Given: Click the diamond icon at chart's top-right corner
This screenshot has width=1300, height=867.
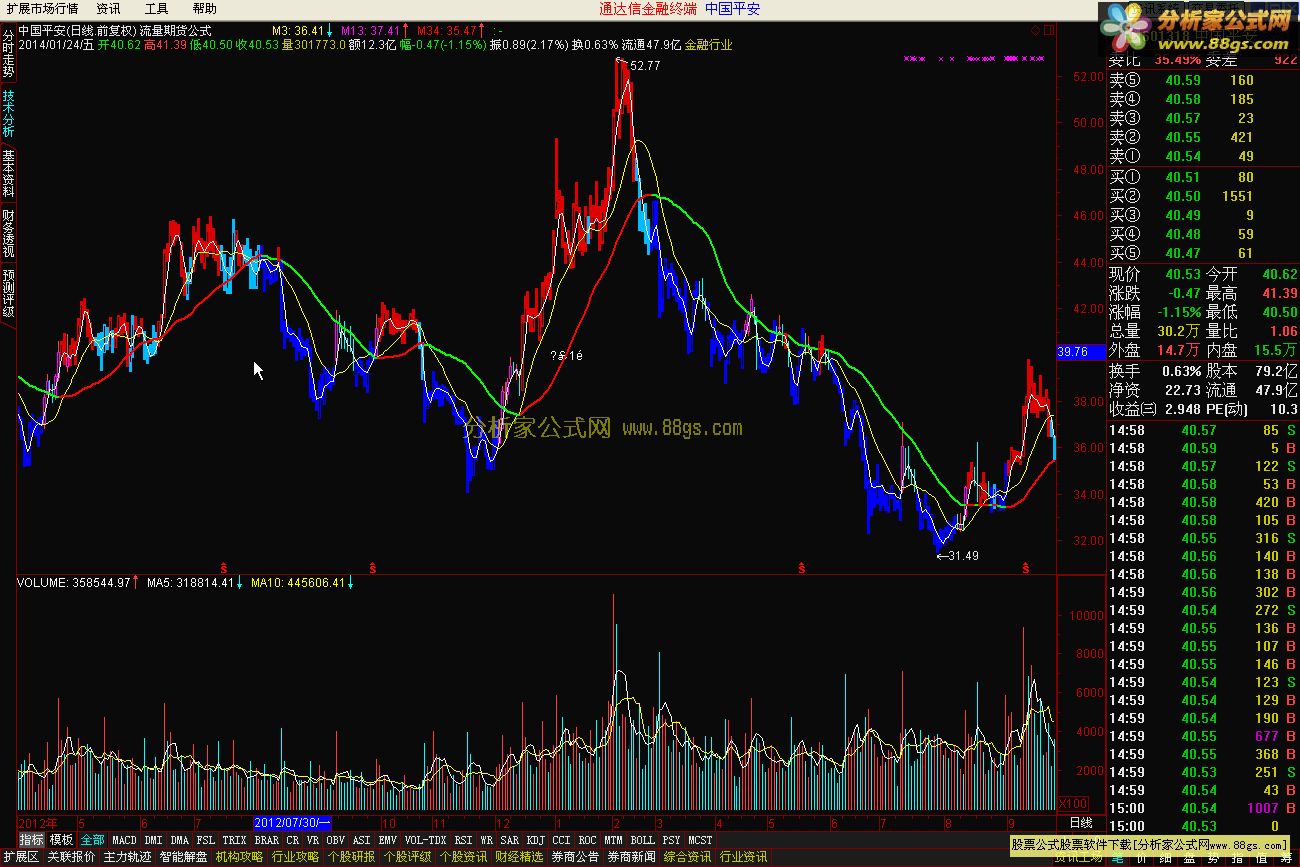Looking at the screenshot, I should (1035, 31).
